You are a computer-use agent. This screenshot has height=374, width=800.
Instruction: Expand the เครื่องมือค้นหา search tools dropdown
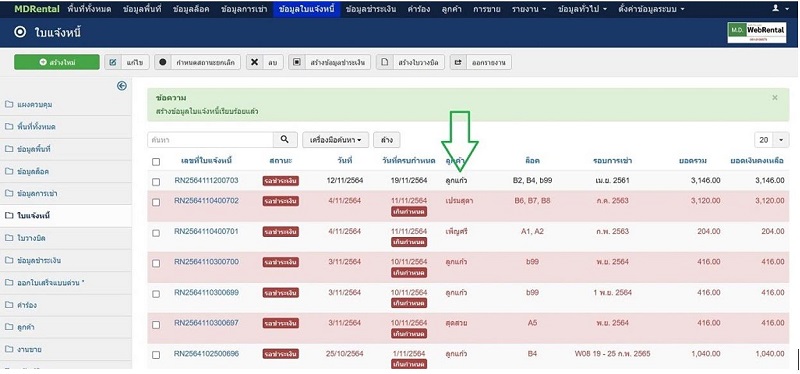[x=335, y=139]
